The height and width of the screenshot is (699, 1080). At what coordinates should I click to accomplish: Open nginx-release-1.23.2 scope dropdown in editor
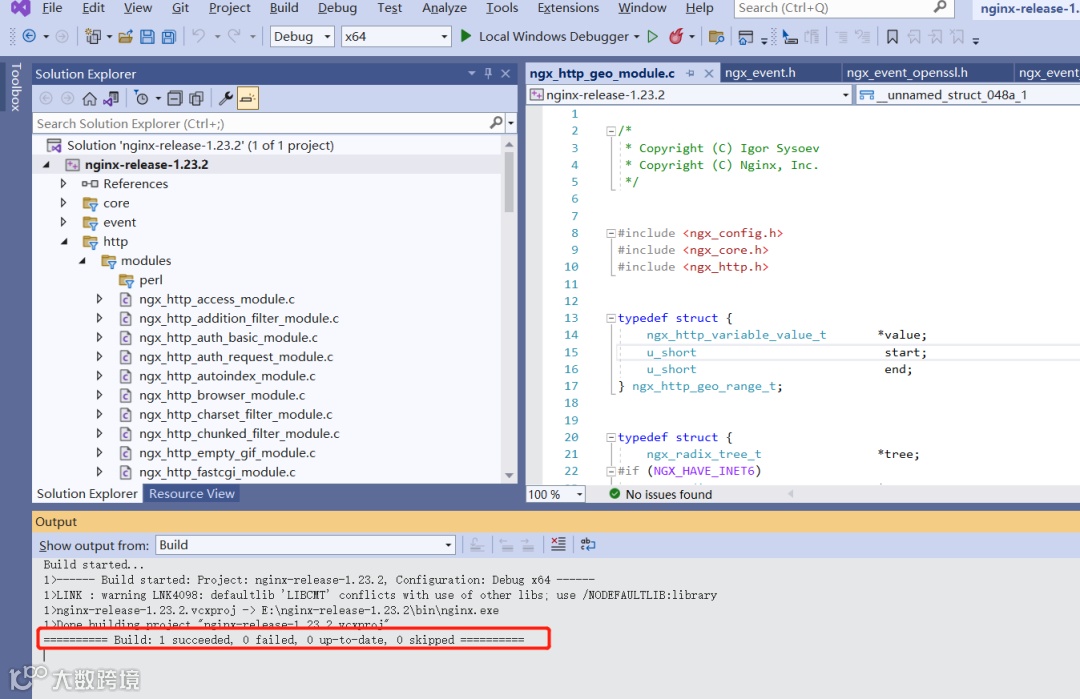[689, 95]
